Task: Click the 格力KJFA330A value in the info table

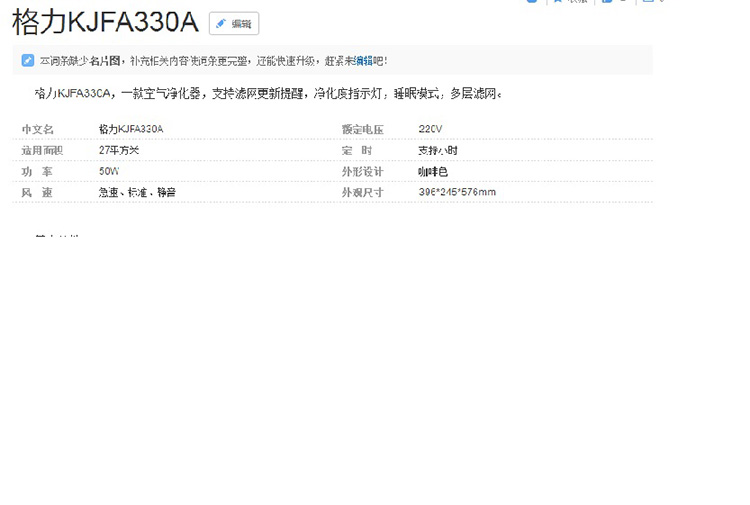Action: [131, 129]
